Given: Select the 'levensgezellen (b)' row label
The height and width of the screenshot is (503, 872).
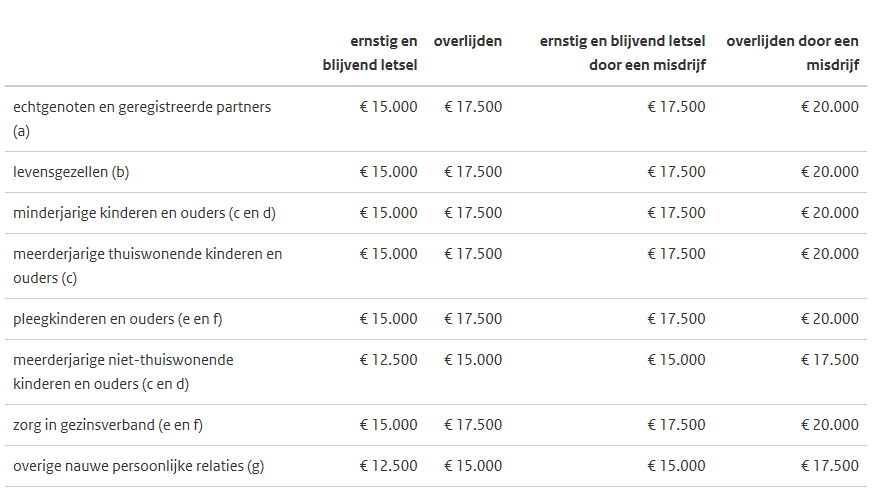Looking at the screenshot, I should (x=71, y=172).
